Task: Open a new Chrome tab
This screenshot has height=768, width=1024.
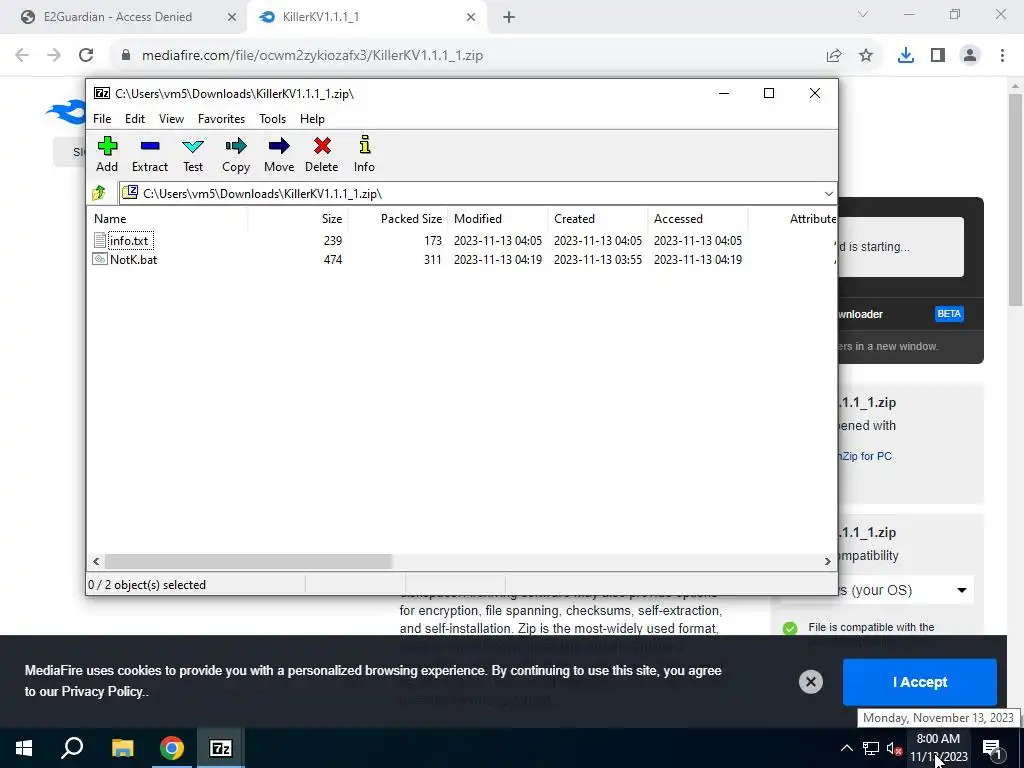Action: point(509,17)
